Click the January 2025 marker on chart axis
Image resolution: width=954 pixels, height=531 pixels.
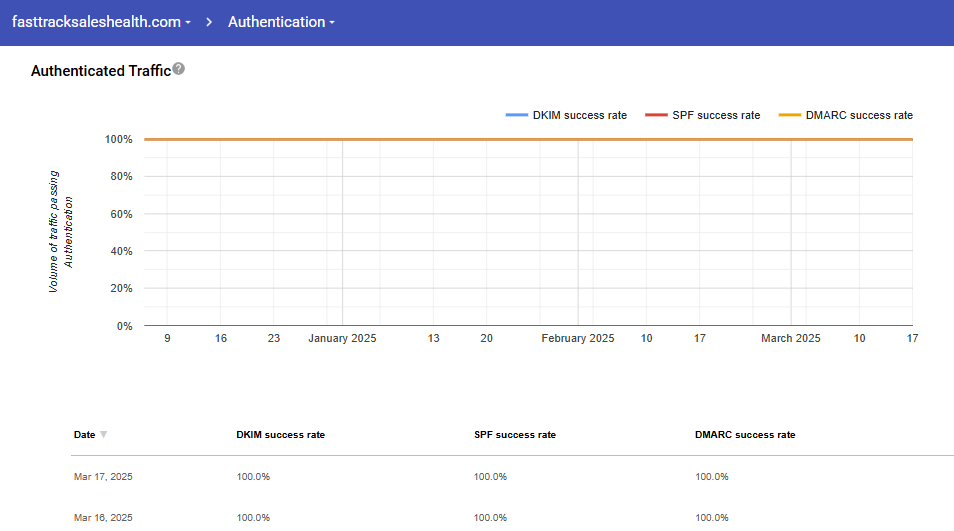pyautogui.click(x=342, y=339)
